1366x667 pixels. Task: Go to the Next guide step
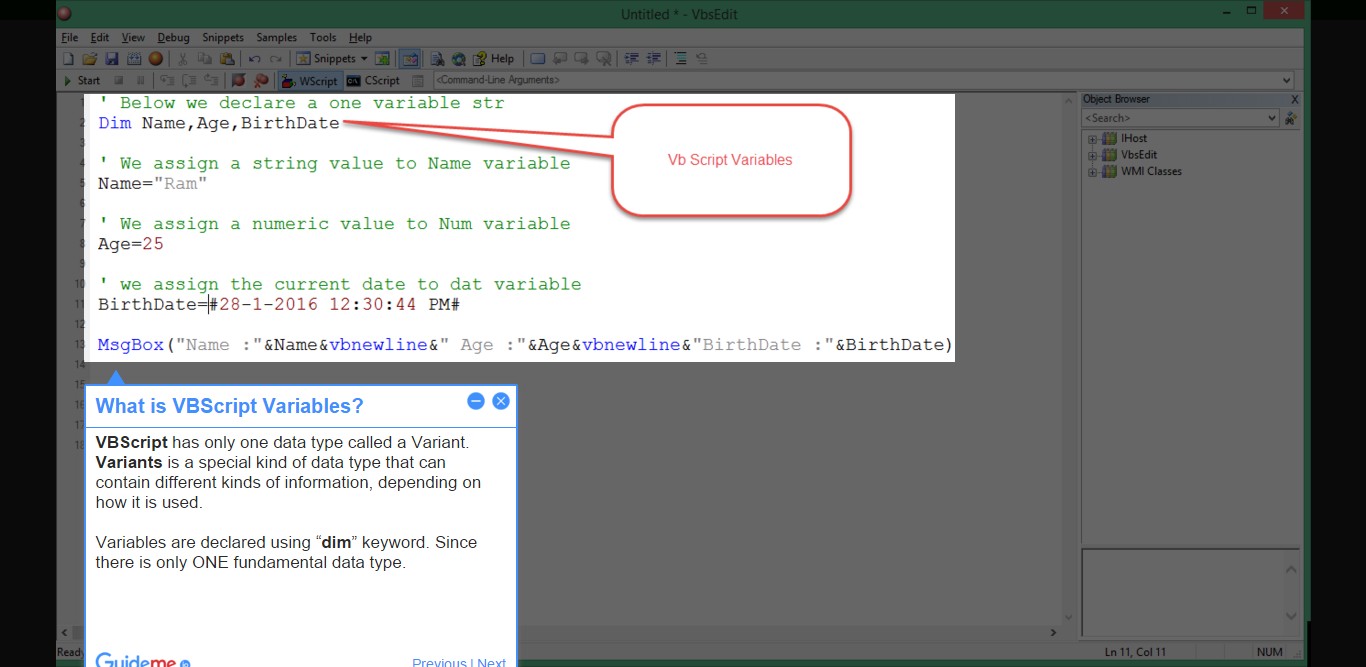[x=491, y=662]
